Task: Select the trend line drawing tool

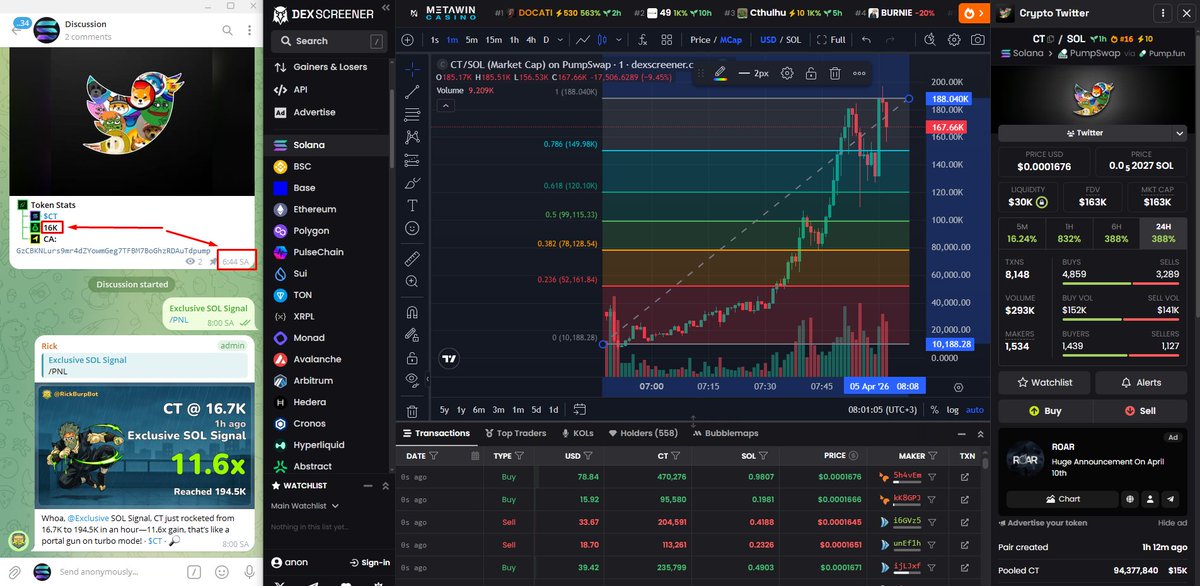Action: click(x=413, y=92)
